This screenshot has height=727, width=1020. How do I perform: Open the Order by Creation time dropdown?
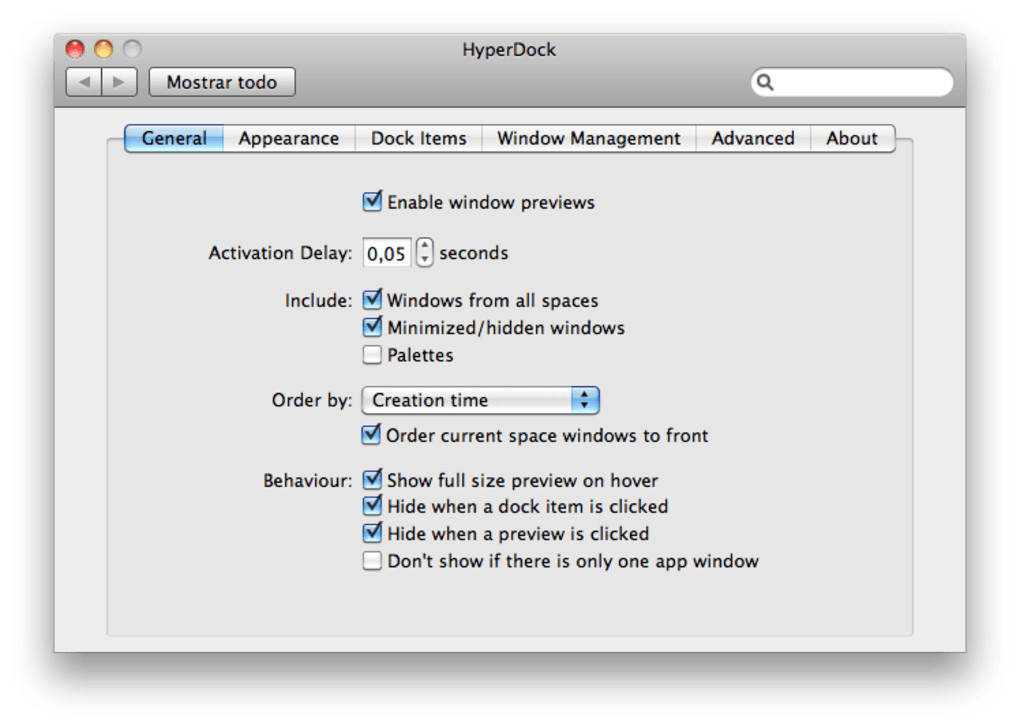coord(481,400)
